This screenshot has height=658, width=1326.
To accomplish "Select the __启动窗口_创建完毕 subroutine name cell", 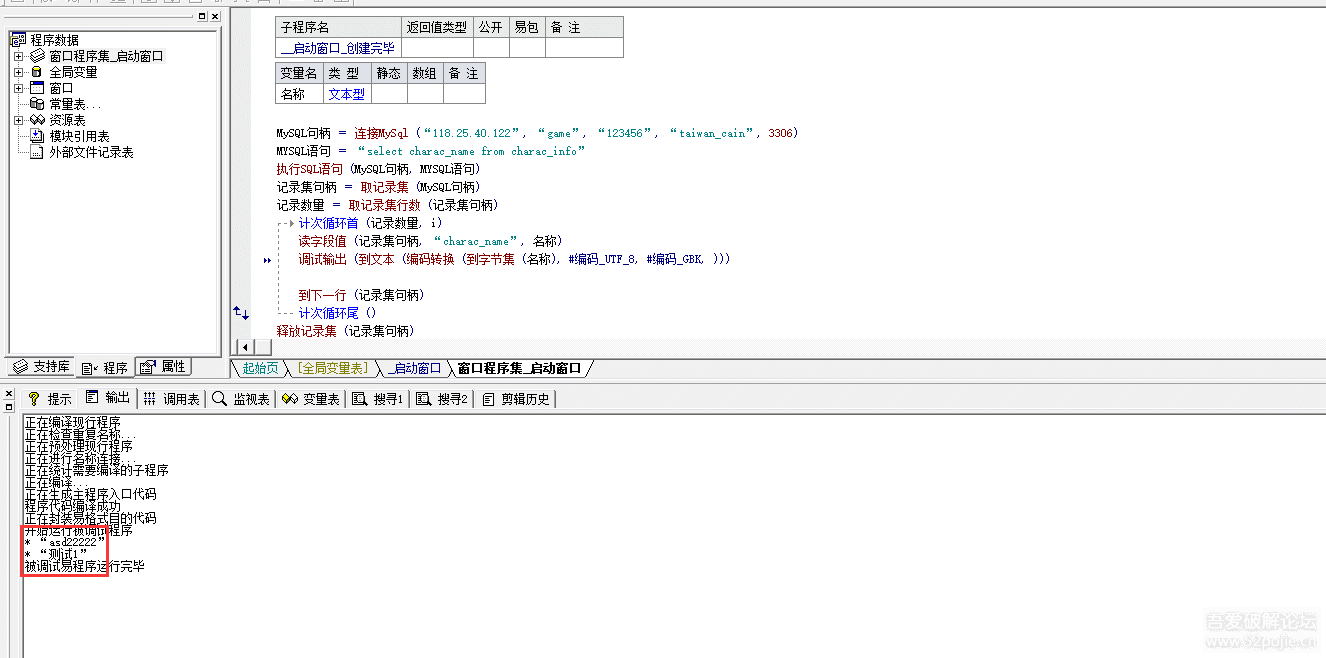I will click(x=339, y=48).
